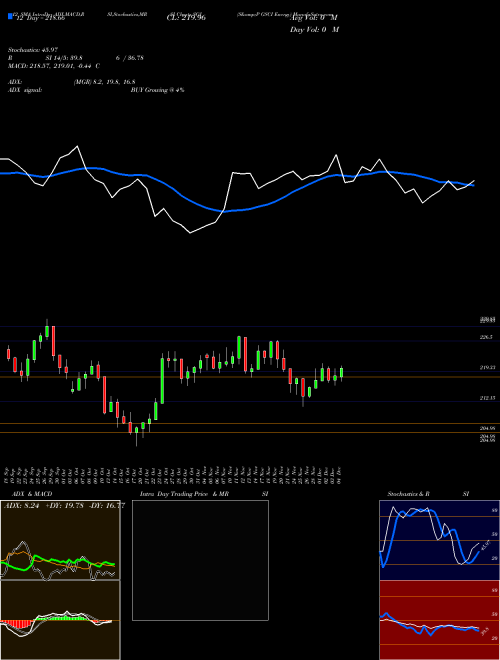Click the 'ADX: 8.24' reading in ADX panel
Screen dimensions: 500x660
click(21, 506)
